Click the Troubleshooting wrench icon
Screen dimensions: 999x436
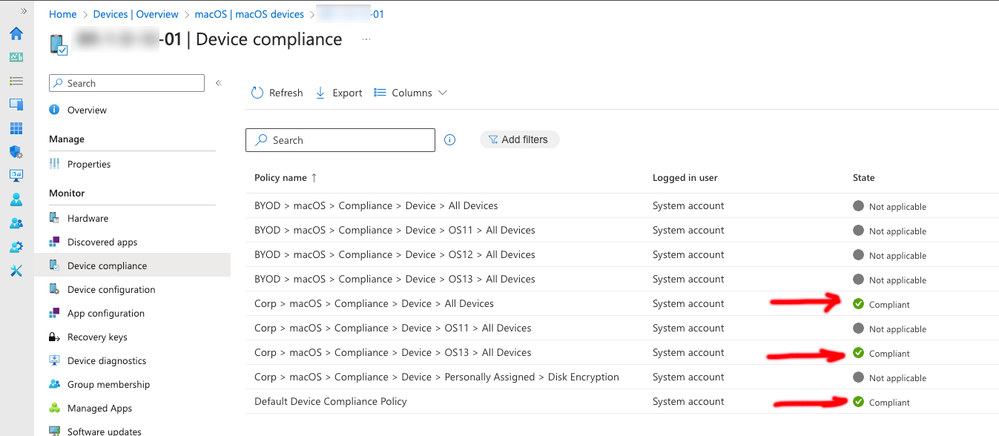click(16, 271)
